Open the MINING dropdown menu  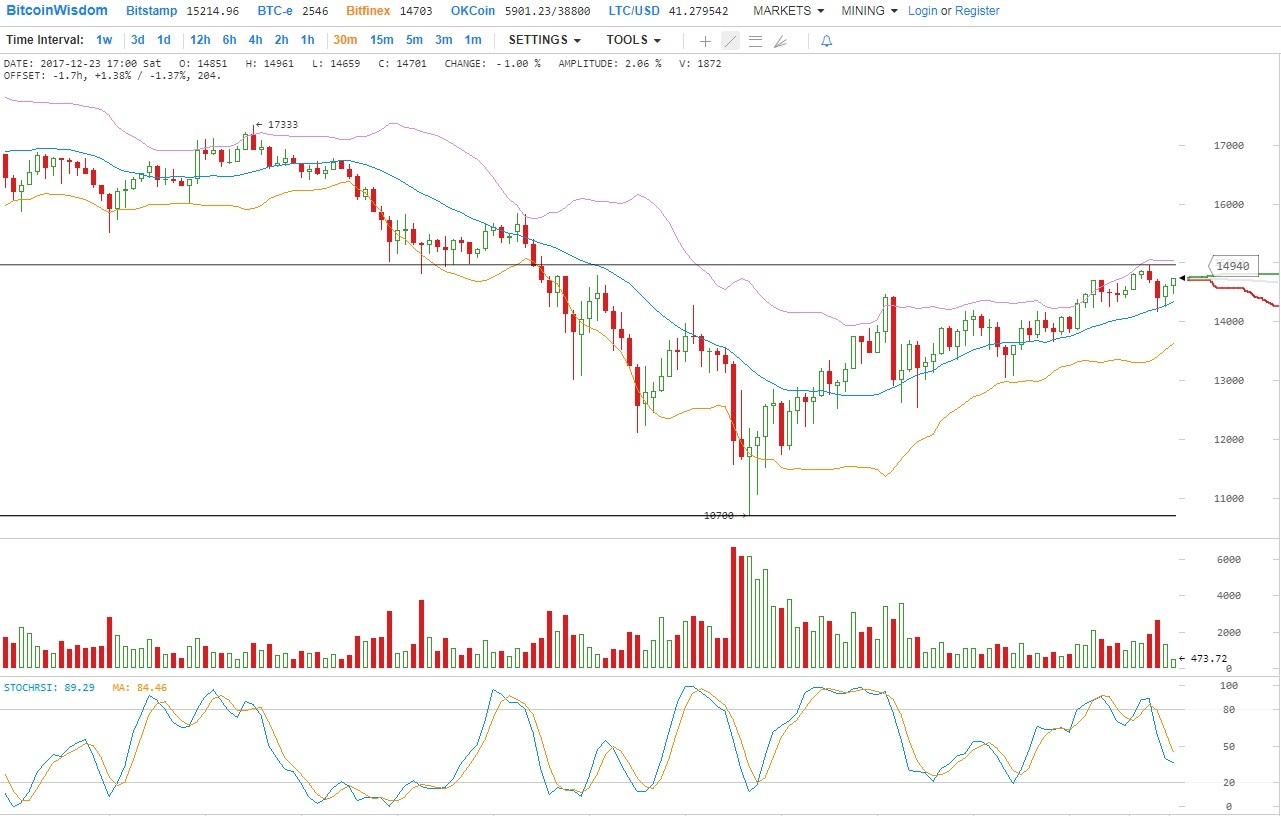[868, 11]
